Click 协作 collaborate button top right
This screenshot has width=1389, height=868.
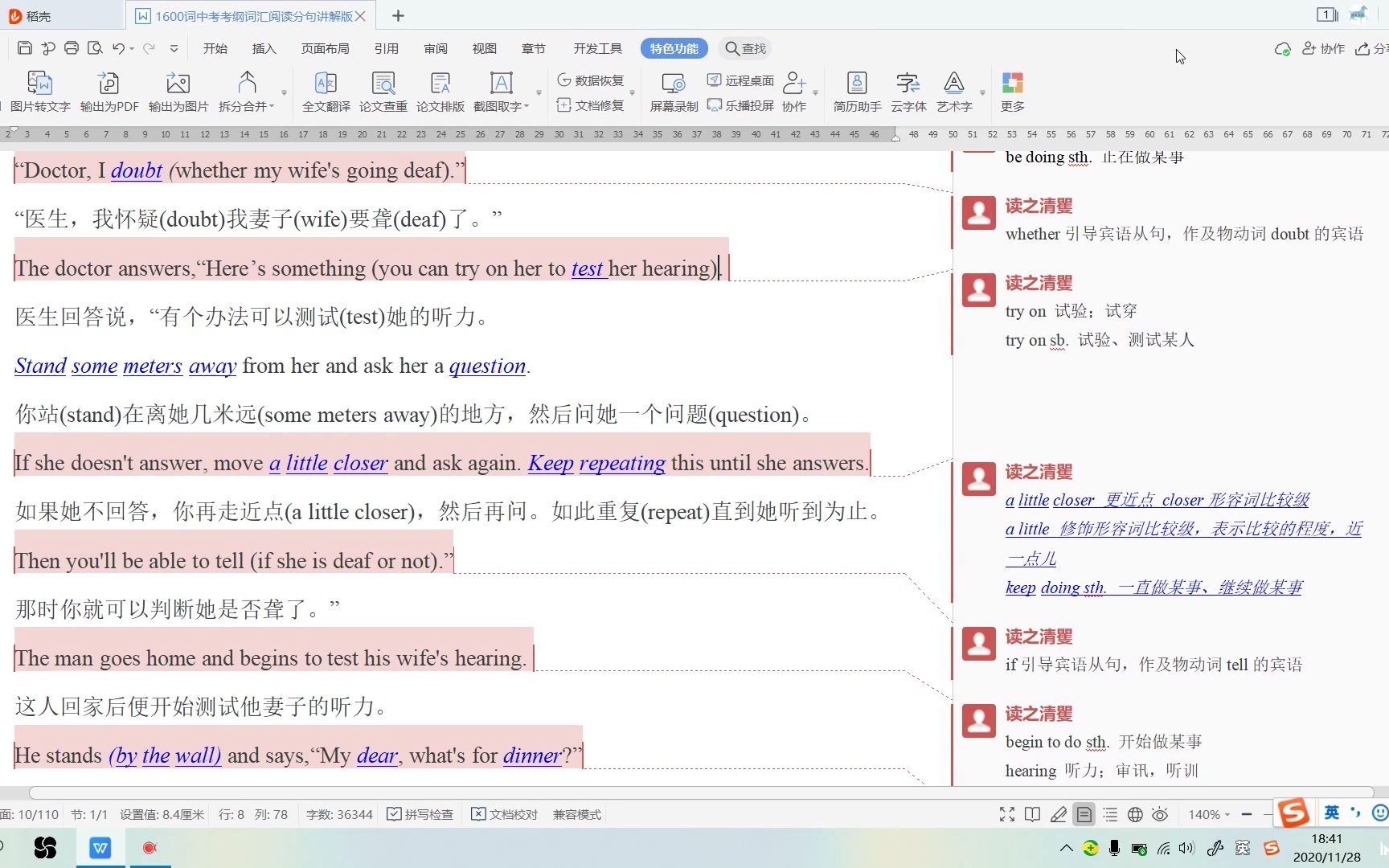click(1323, 48)
